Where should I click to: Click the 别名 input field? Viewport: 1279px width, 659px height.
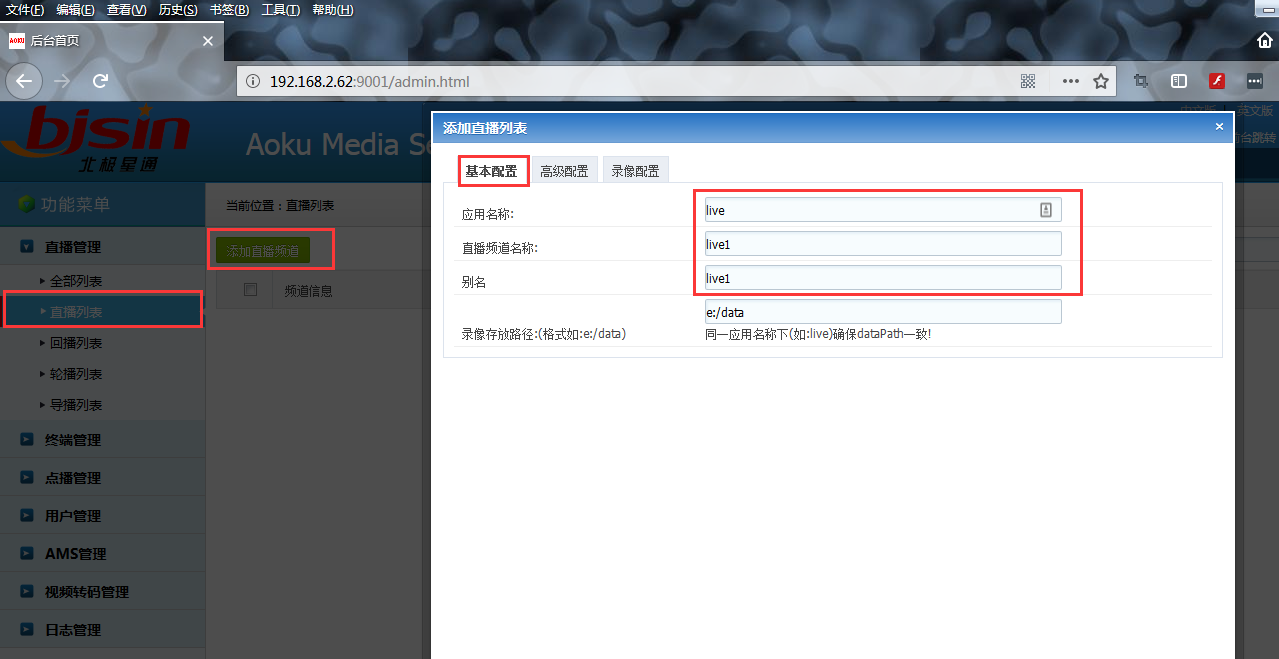pos(883,278)
